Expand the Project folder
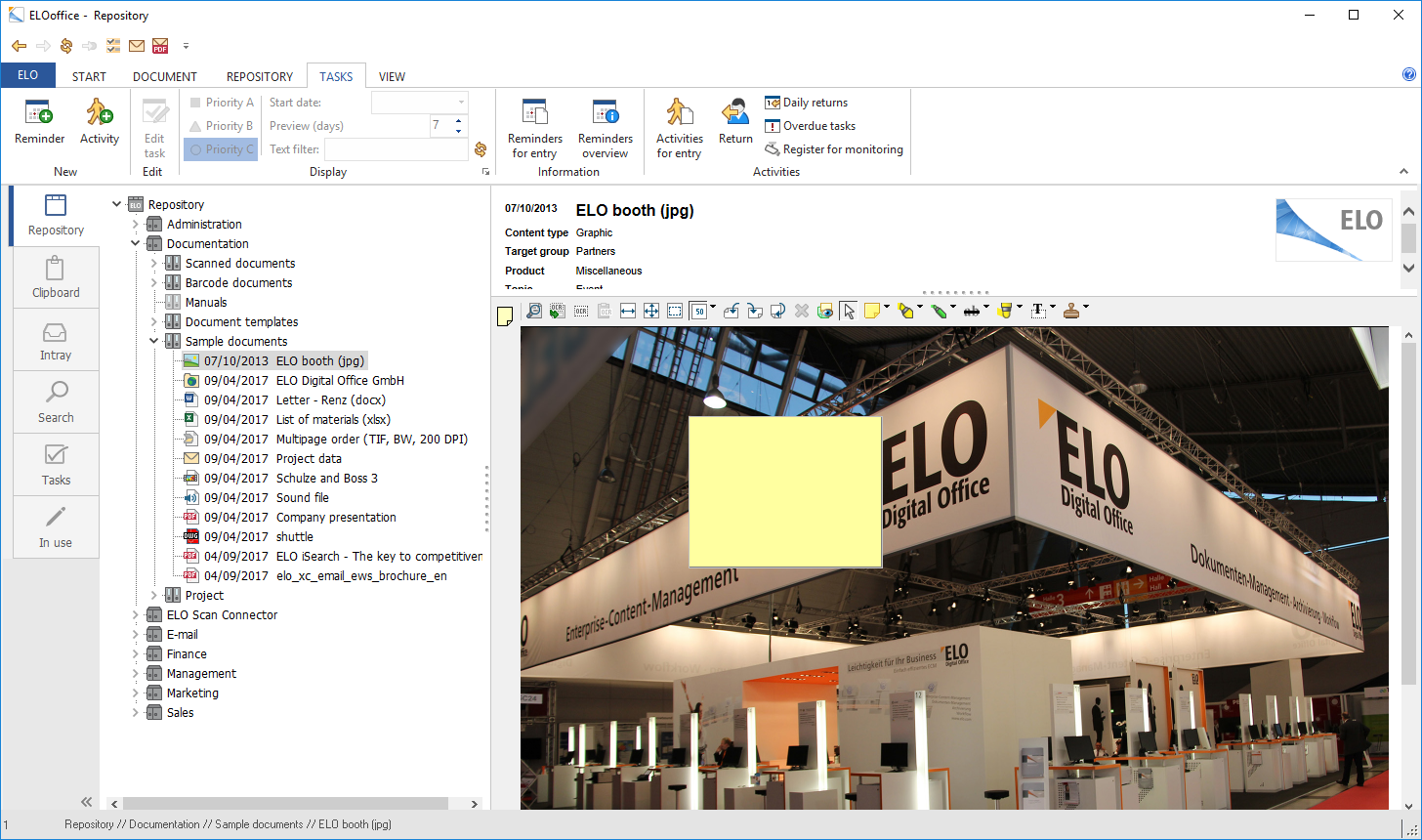The image size is (1422, 840). pos(154,596)
